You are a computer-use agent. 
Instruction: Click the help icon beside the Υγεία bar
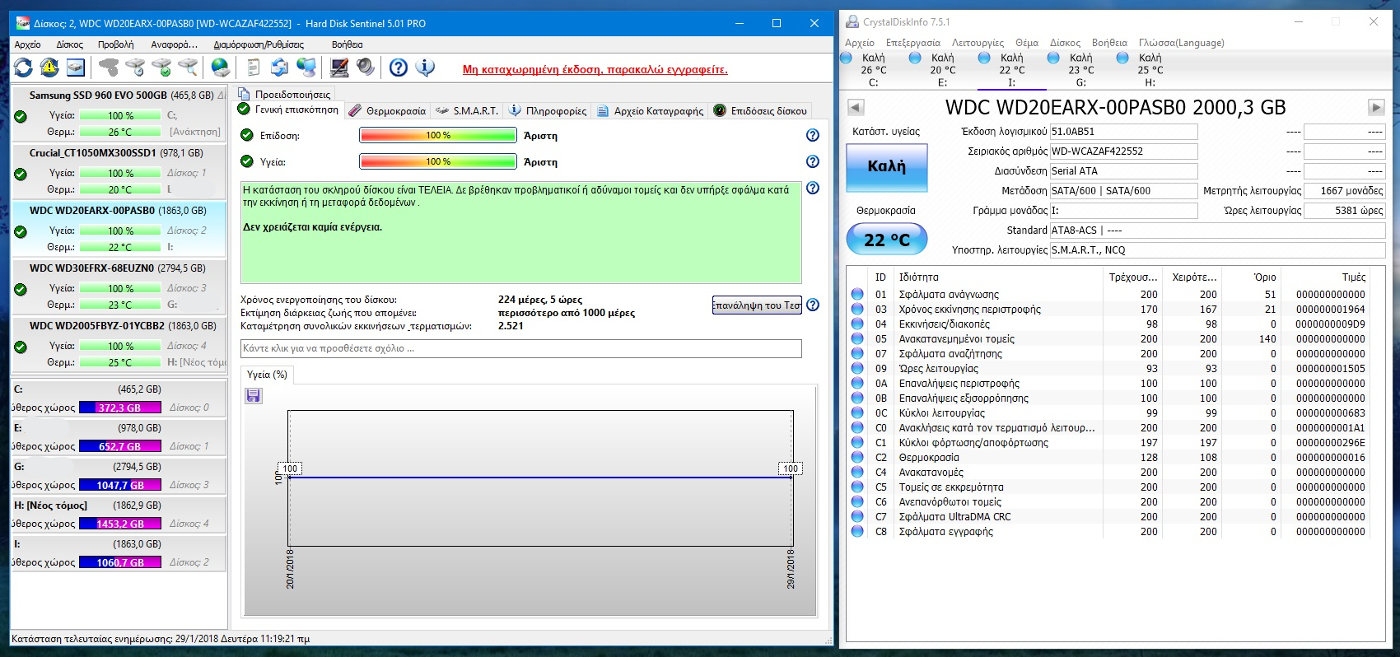click(x=812, y=161)
